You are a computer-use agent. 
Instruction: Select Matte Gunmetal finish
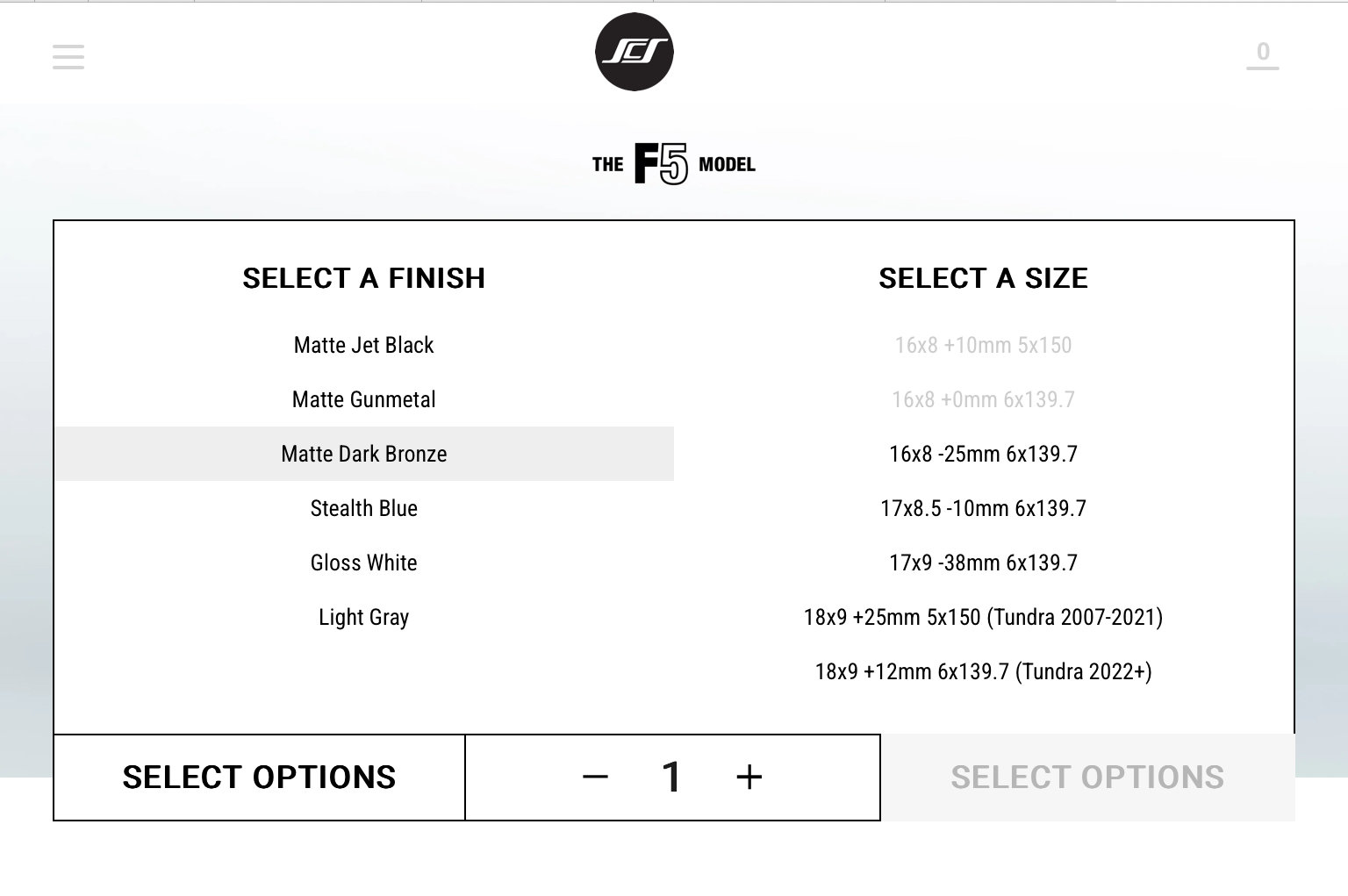(x=364, y=399)
